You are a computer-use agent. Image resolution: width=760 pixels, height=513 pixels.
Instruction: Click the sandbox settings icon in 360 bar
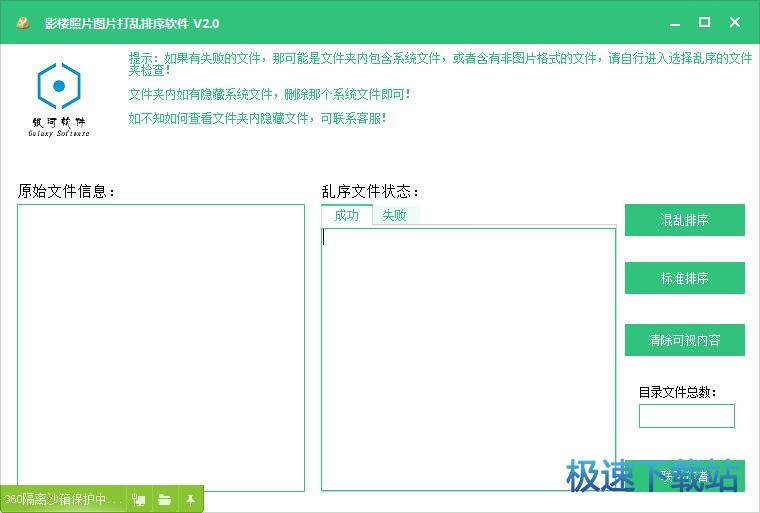coord(139,499)
